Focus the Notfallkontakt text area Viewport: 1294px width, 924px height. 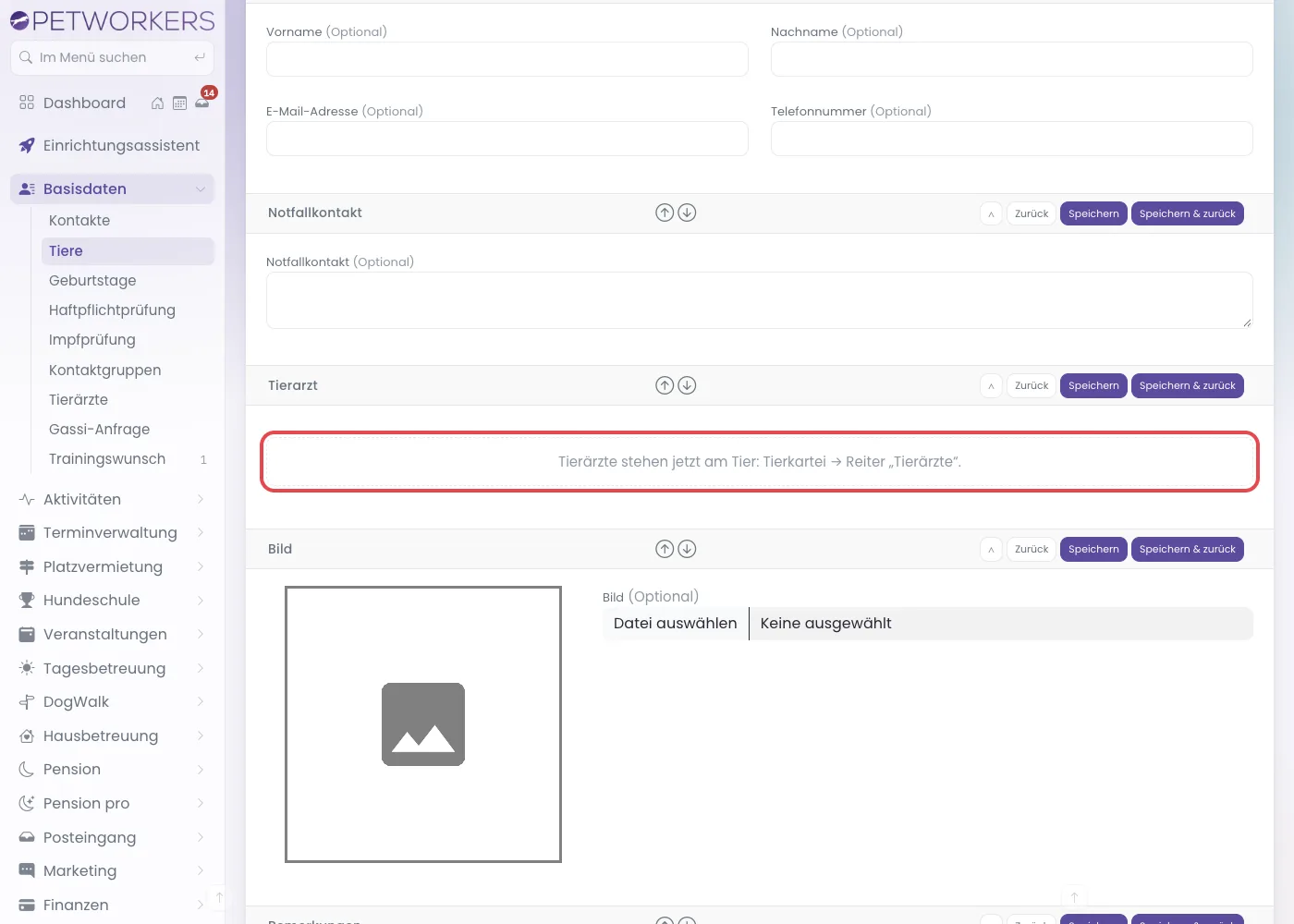[x=760, y=300]
